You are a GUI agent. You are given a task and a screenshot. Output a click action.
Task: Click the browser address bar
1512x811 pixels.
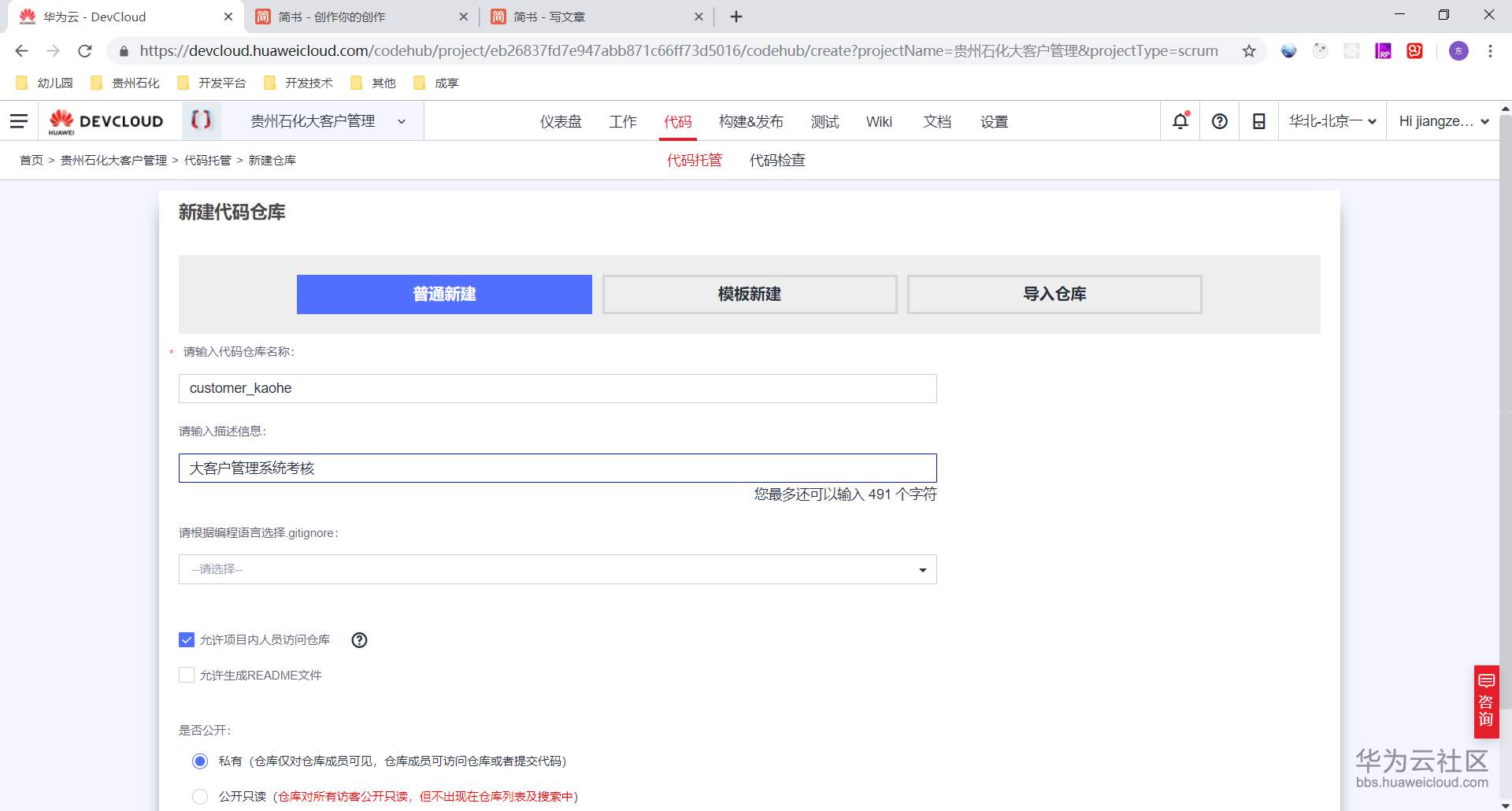click(678, 51)
